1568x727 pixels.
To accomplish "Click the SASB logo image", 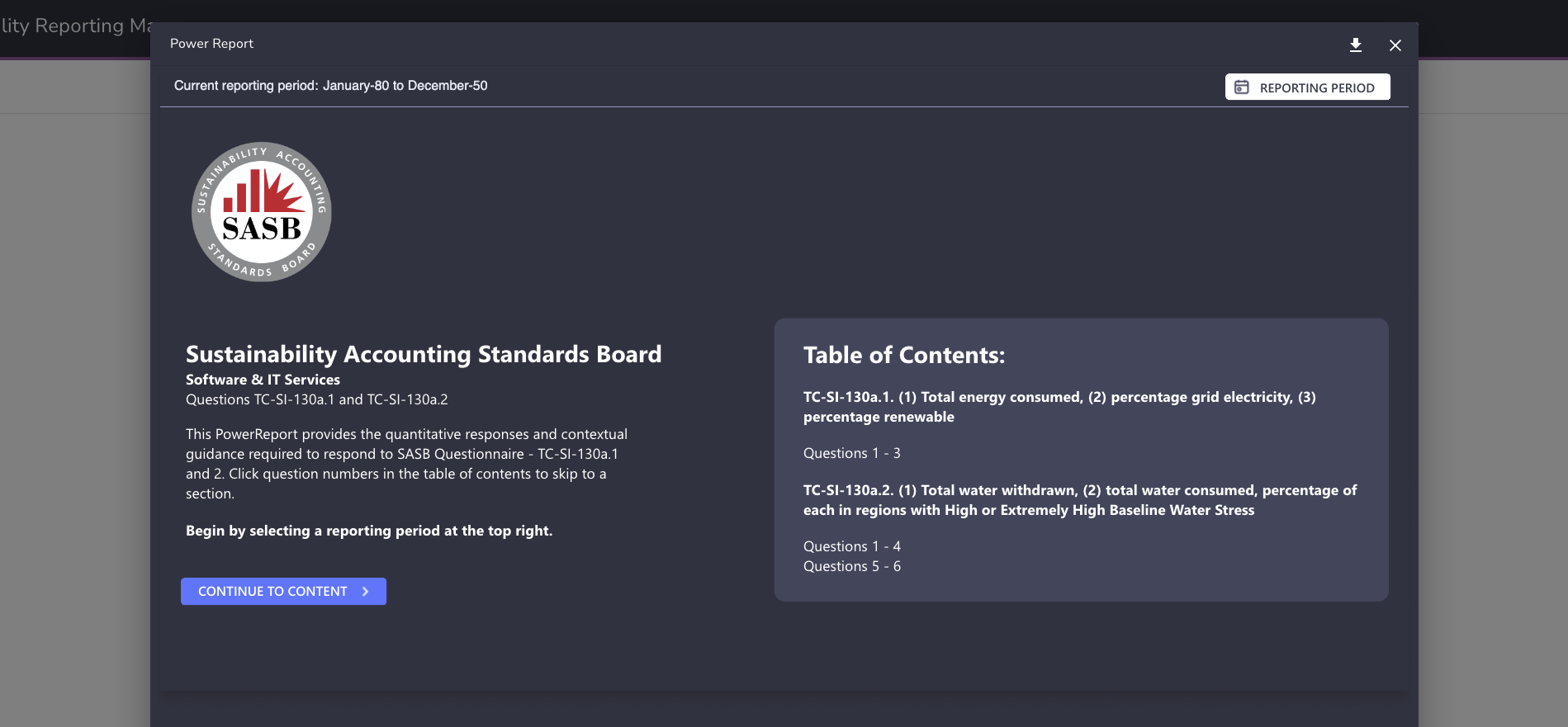I will tap(261, 212).
